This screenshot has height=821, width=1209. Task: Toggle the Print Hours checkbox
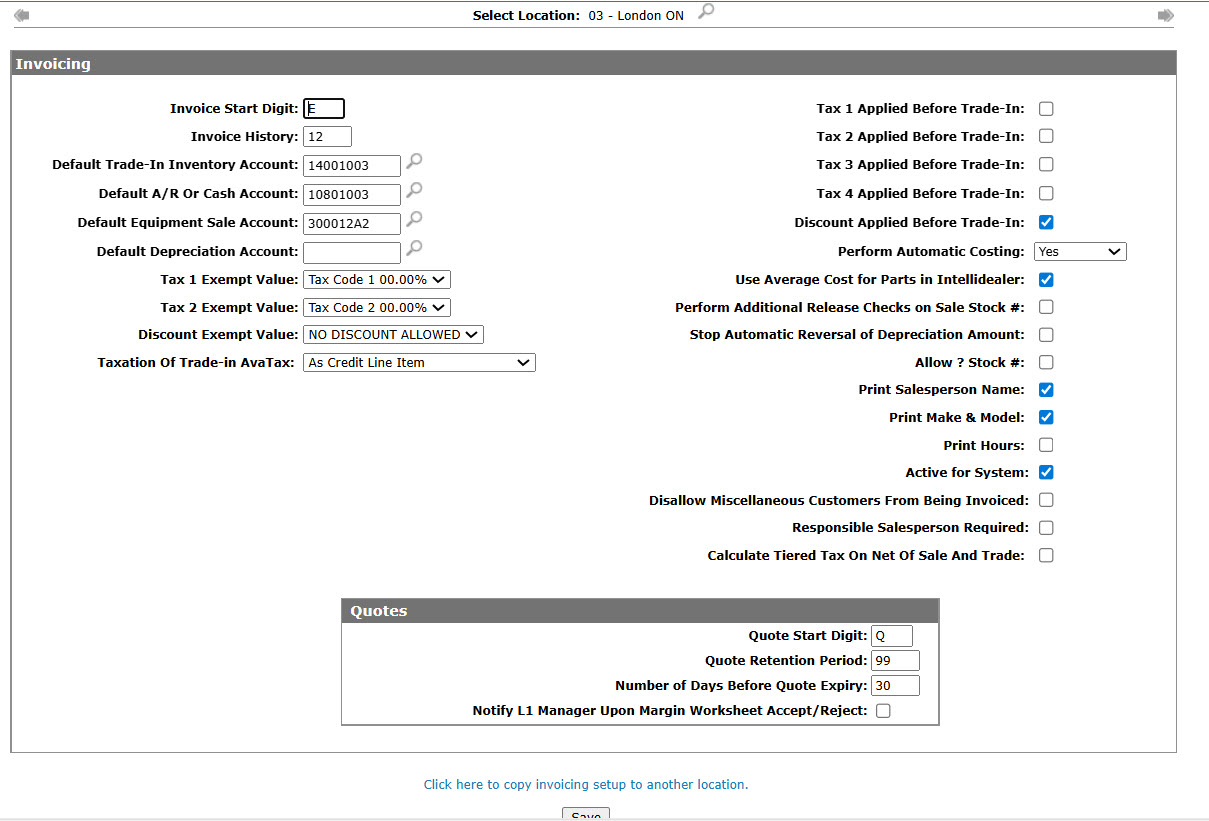coord(1046,445)
